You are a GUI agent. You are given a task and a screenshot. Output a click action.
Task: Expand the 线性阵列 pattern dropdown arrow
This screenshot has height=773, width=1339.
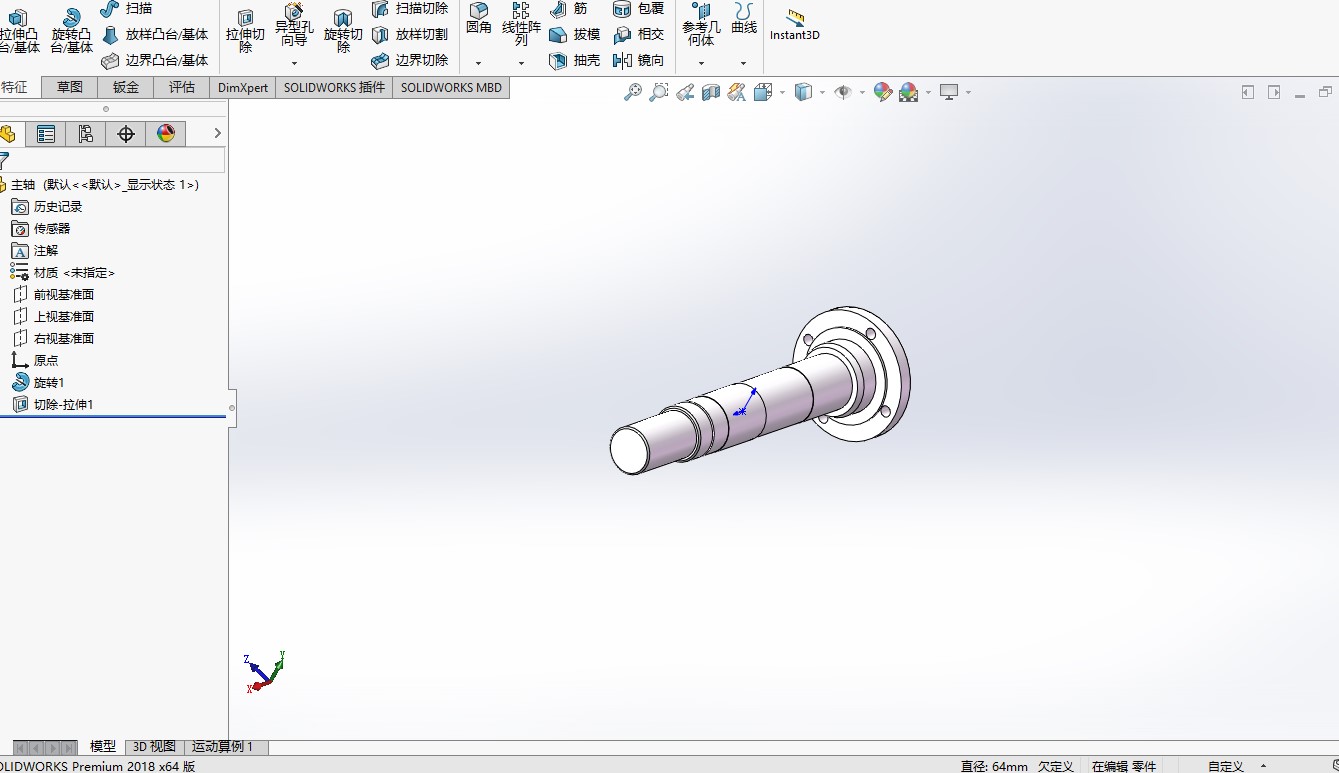point(521,63)
